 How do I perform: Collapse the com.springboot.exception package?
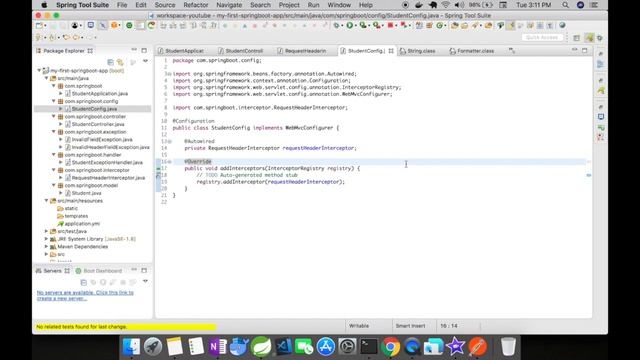point(53,132)
